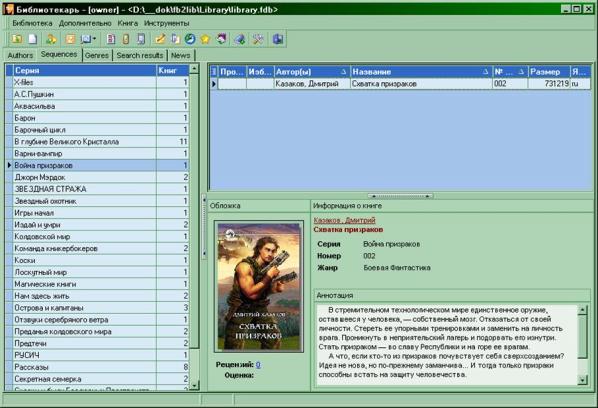The width and height of the screenshot is (598, 408).
Task: Open the reviews count link
Action: (x=258, y=365)
